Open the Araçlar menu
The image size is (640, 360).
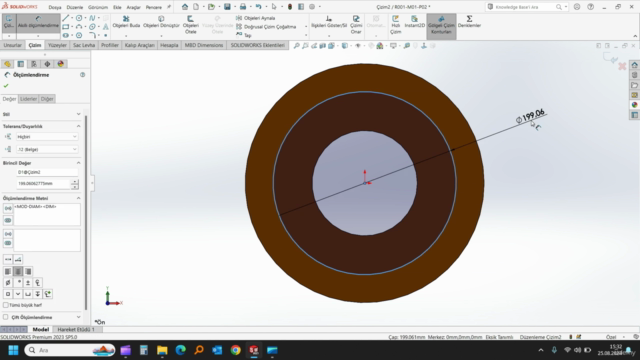pos(133,7)
